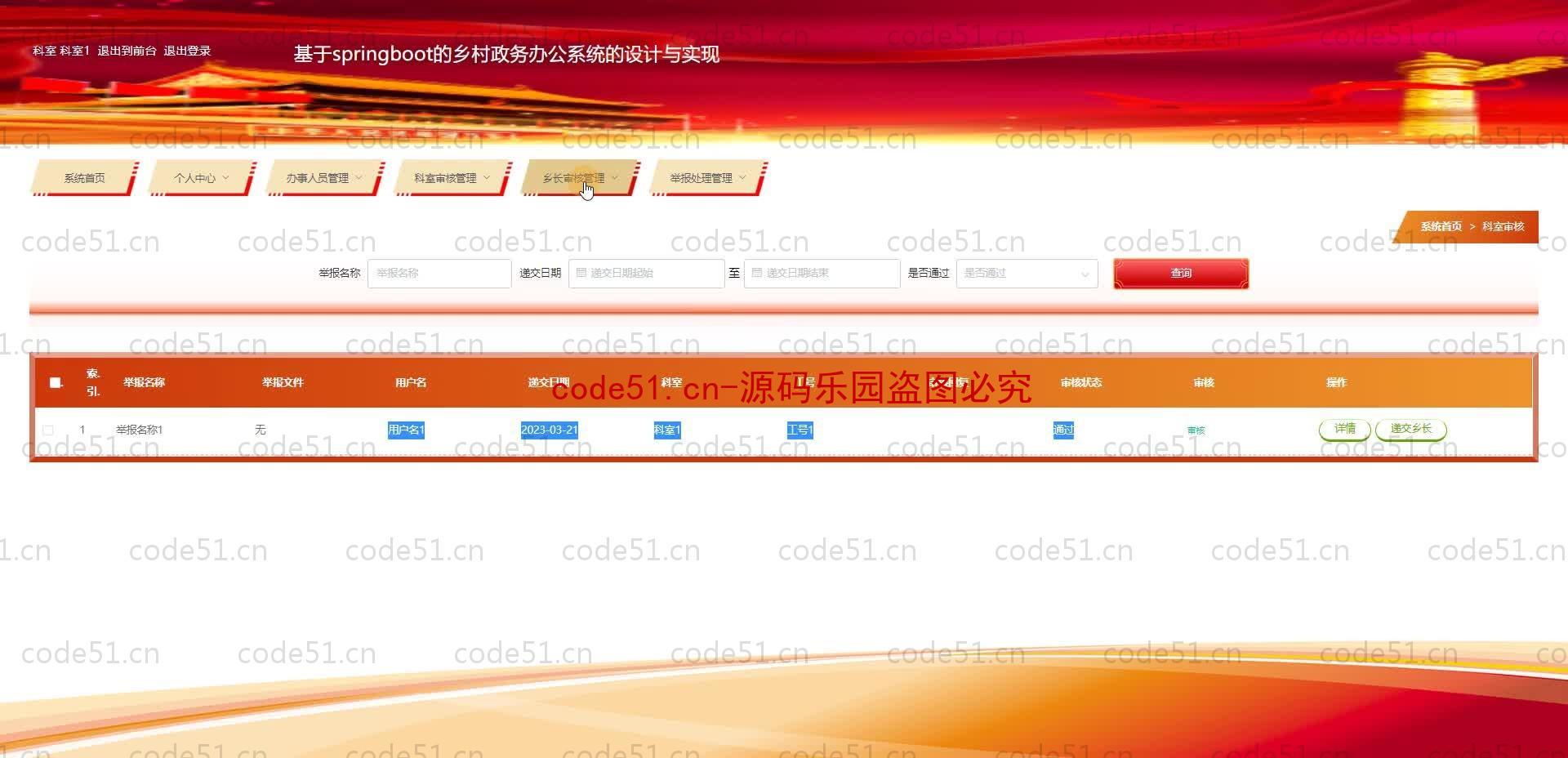The height and width of the screenshot is (758, 1568).
Task: Click the 工号1 table cell
Action: coord(800,430)
